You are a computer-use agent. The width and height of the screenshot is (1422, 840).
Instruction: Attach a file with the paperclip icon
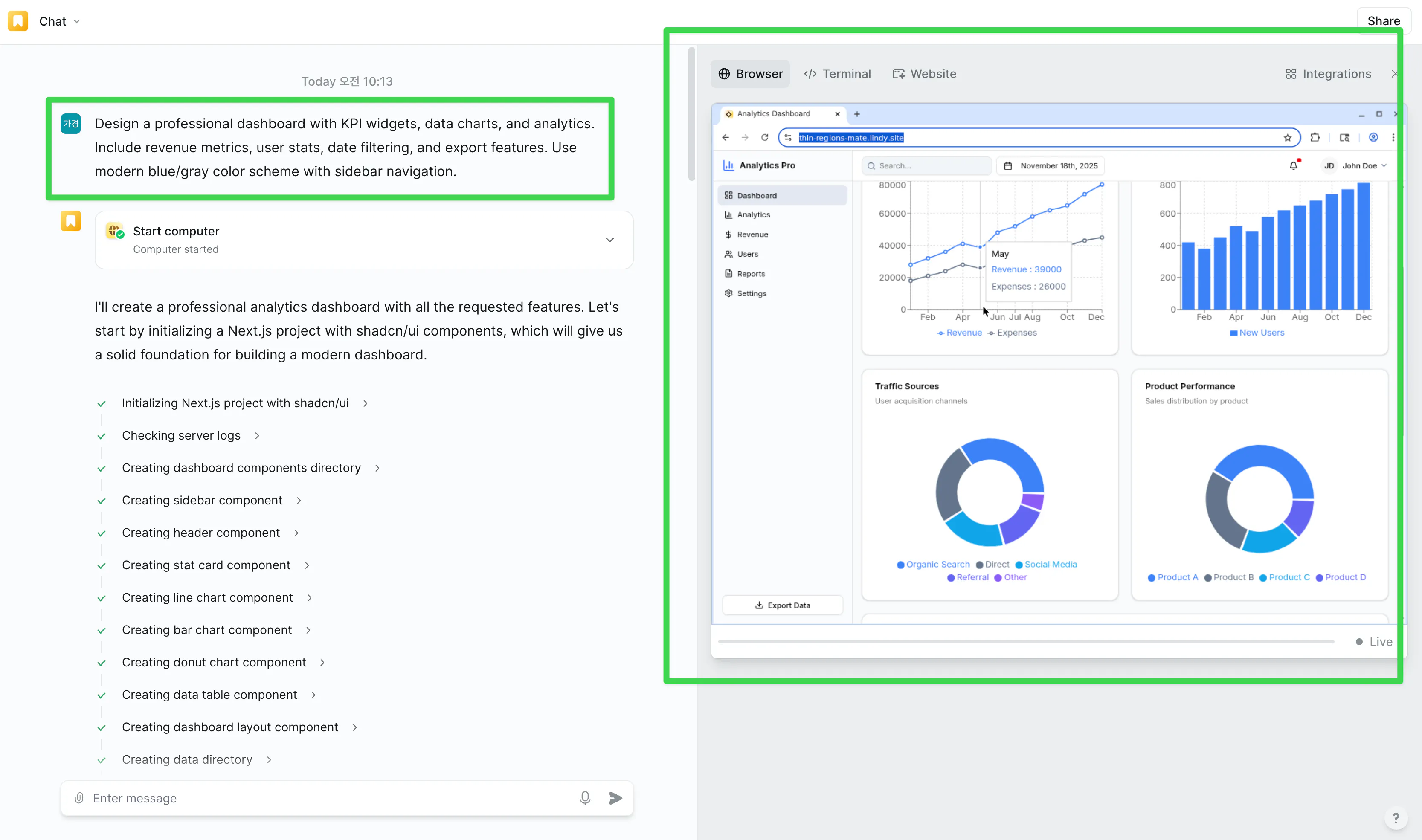[78, 798]
